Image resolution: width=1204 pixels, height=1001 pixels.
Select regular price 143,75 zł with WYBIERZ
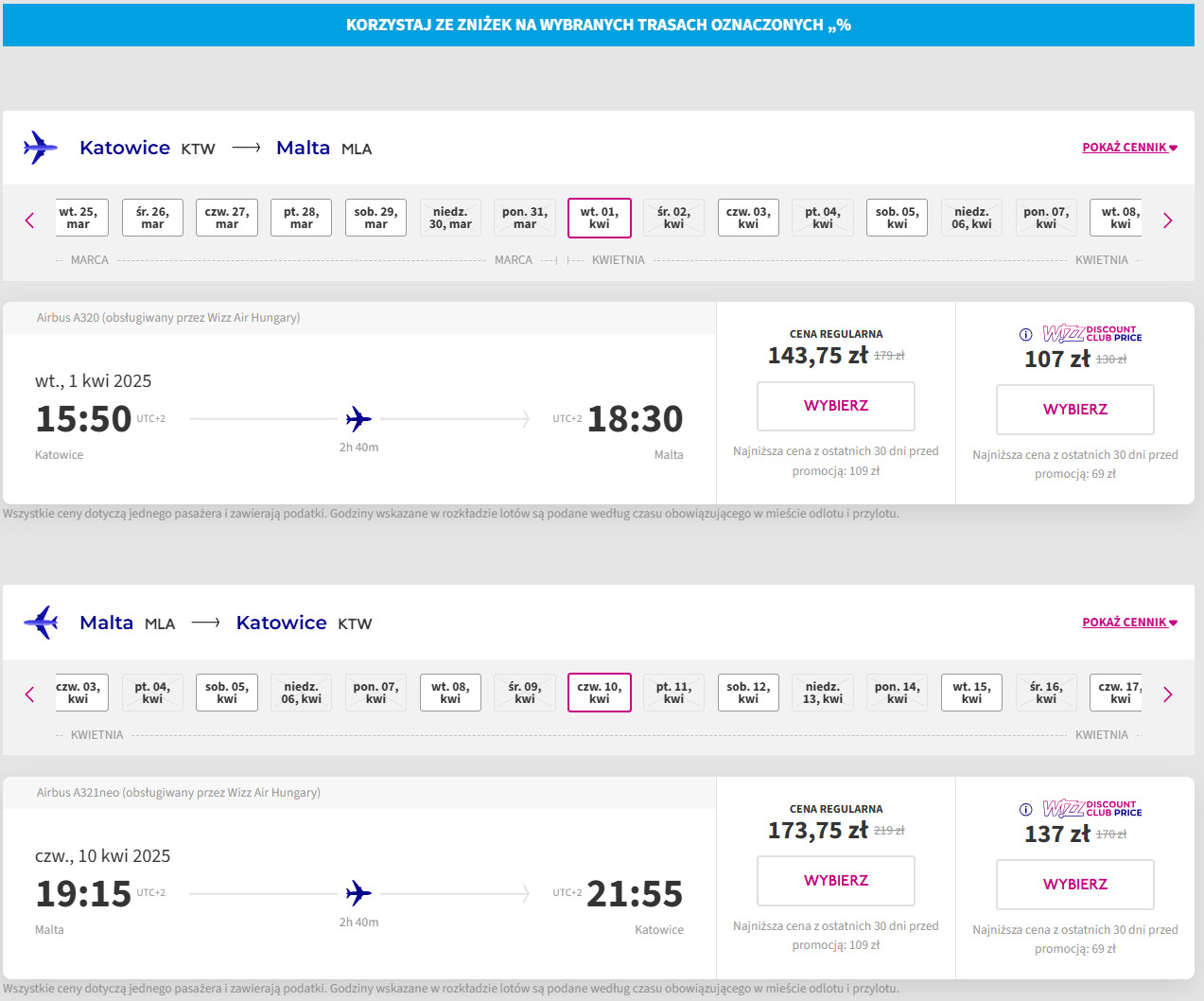[x=835, y=406]
